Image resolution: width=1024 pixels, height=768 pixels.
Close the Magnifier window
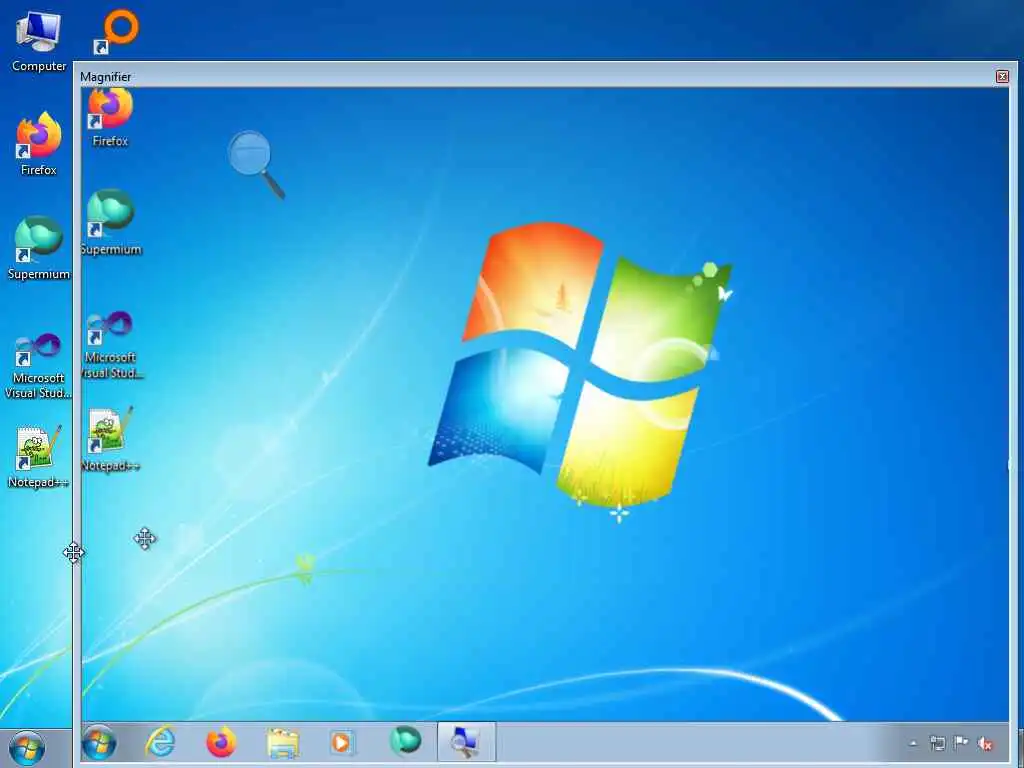point(1002,76)
